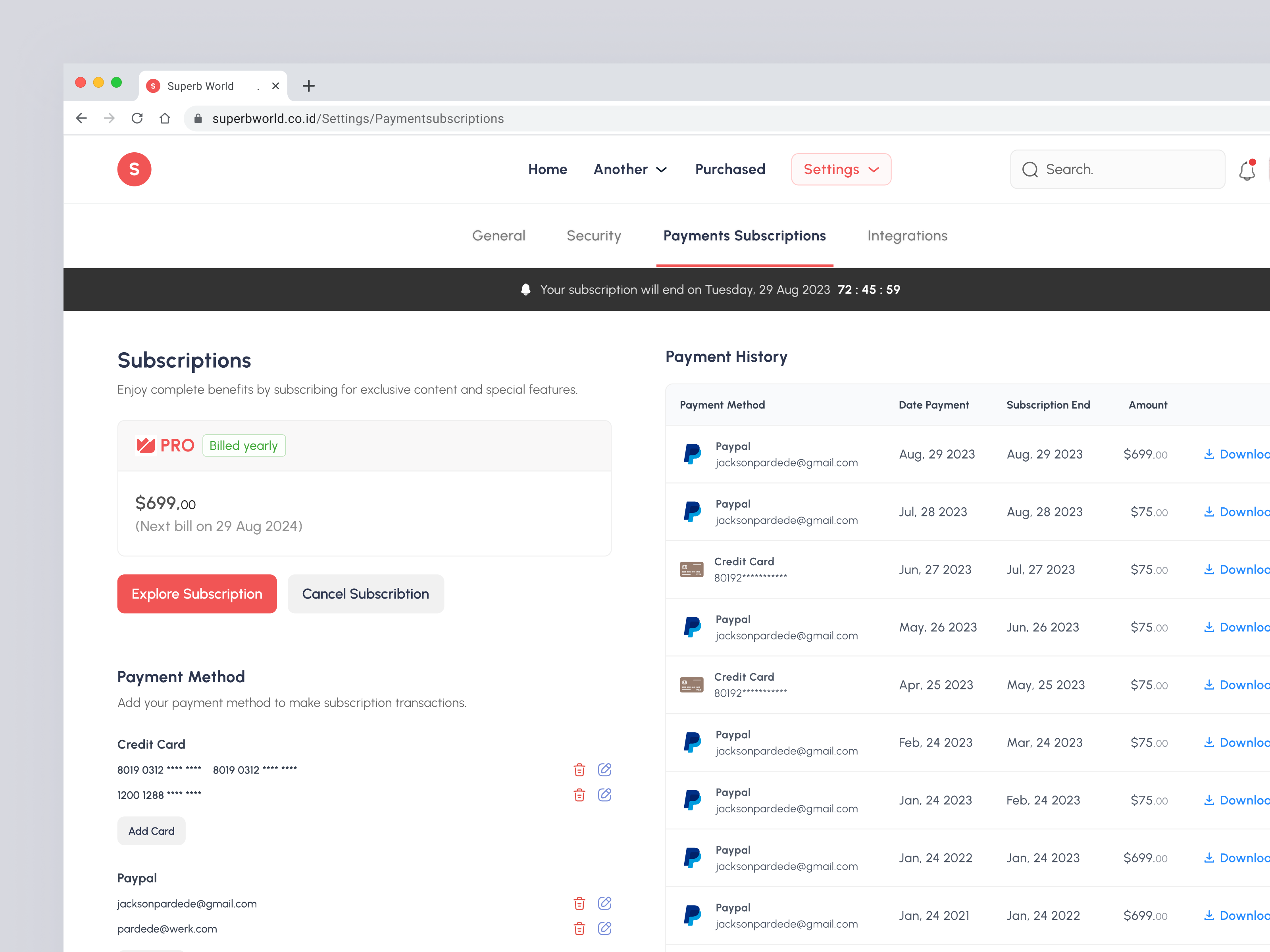The image size is (1270, 952).
Task: Delete credit card 8019 0312 with trash icon
Action: click(579, 770)
